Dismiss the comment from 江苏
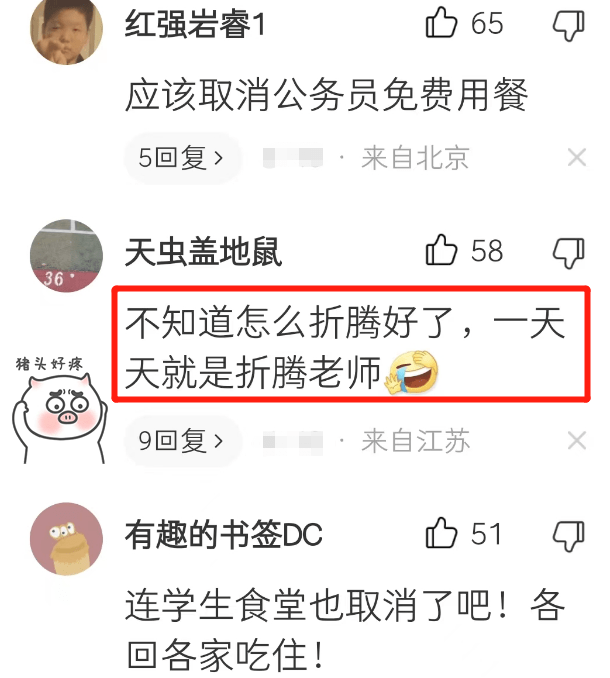 577,441
